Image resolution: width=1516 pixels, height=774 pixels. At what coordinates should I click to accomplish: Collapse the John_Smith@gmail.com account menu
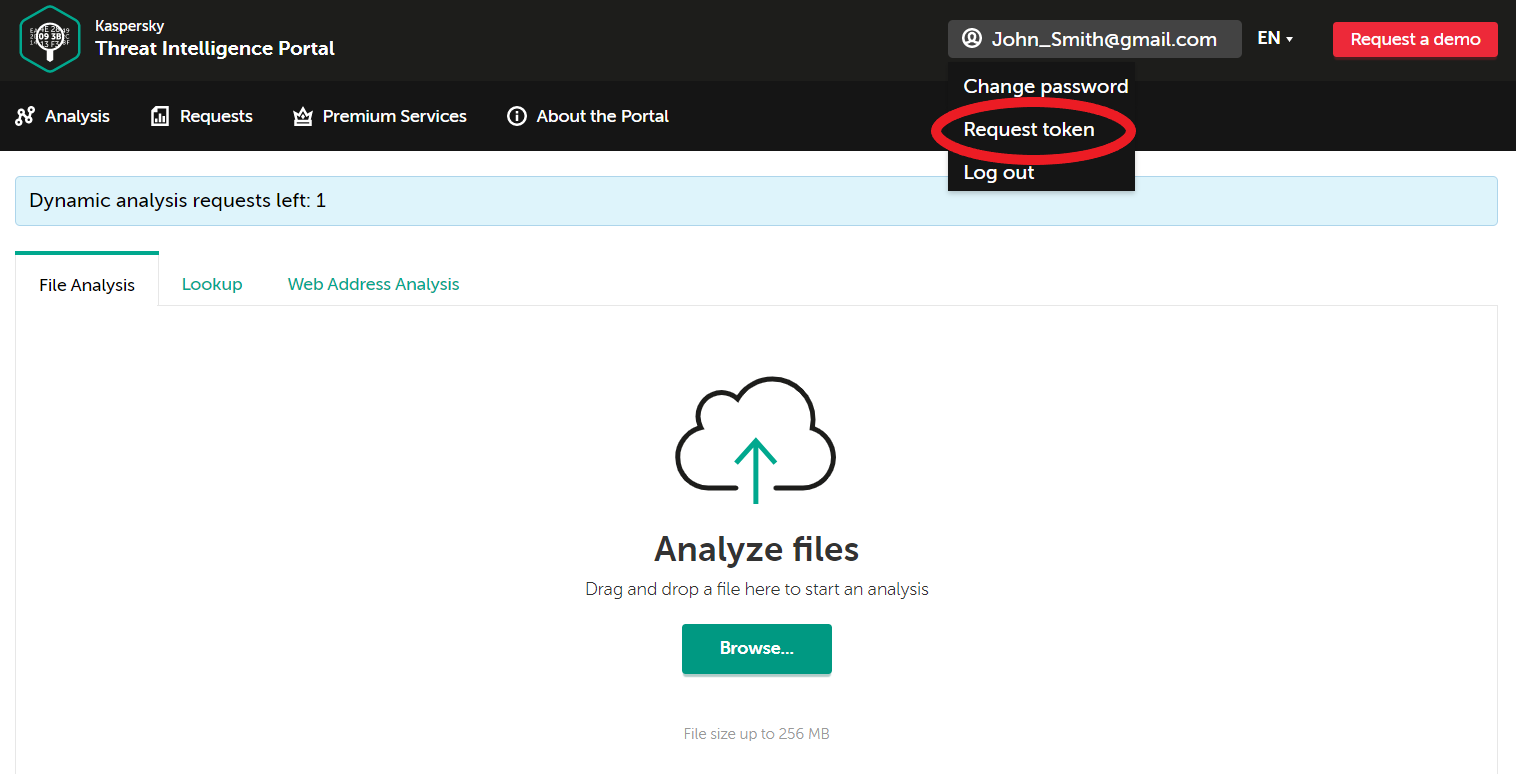click(1103, 39)
